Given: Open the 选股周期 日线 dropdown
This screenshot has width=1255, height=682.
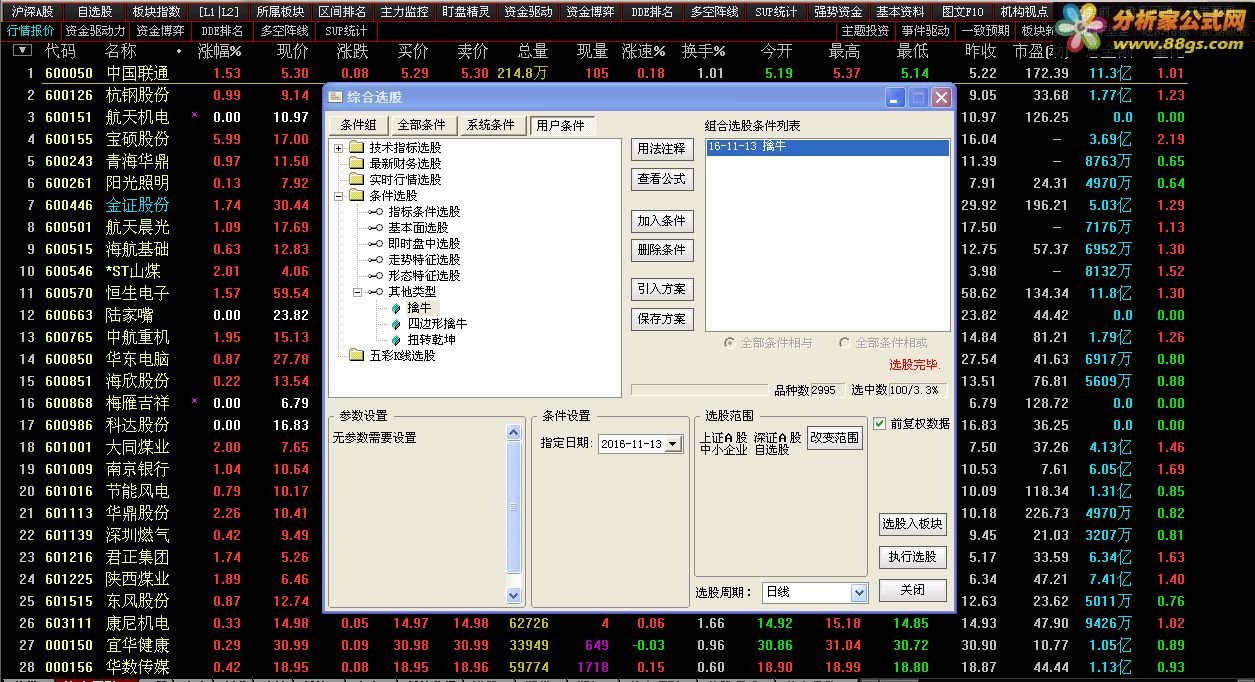Looking at the screenshot, I should coord(858,592).
